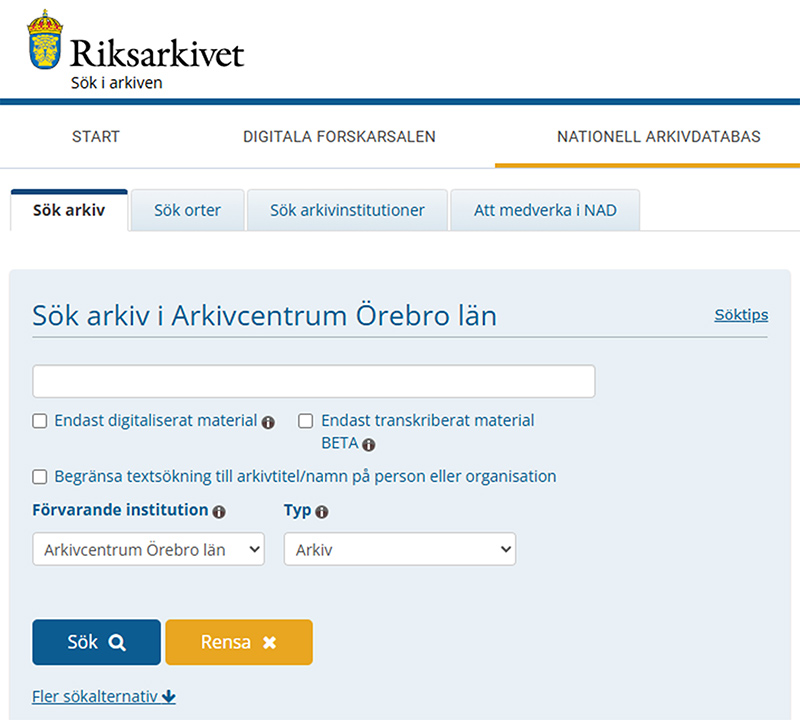Click the blue Sök search button
Viewport: 800px width, 720px height.
[96, 642]
